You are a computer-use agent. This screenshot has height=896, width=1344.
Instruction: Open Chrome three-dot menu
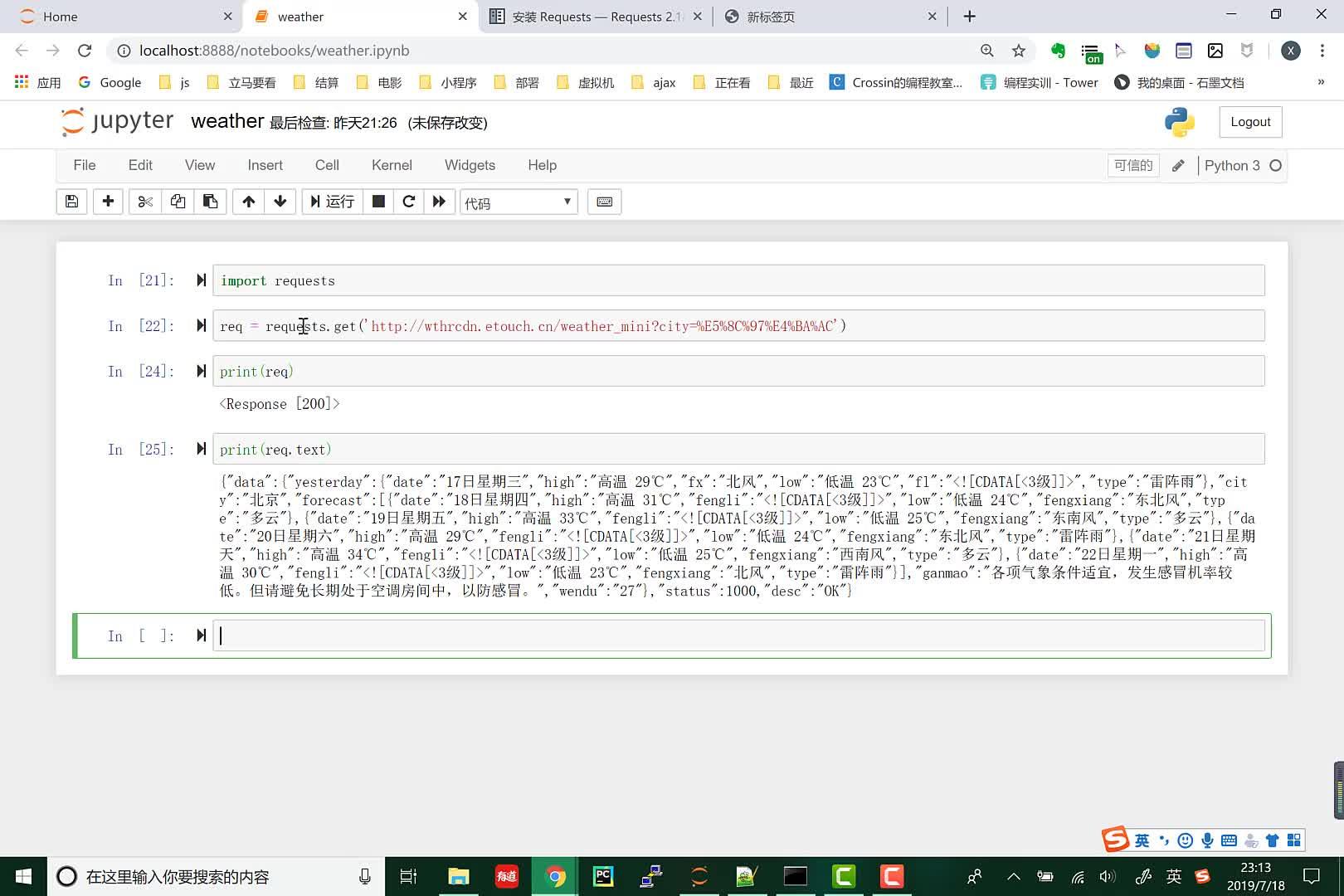[1322, 51]
